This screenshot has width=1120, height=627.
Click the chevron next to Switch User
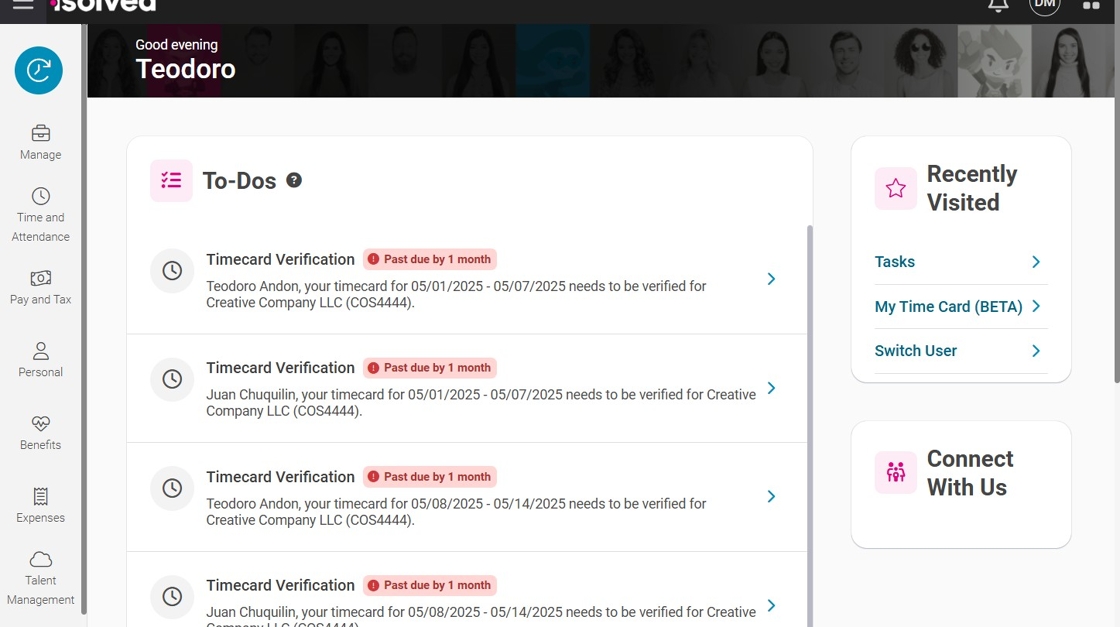(1036, 351)
